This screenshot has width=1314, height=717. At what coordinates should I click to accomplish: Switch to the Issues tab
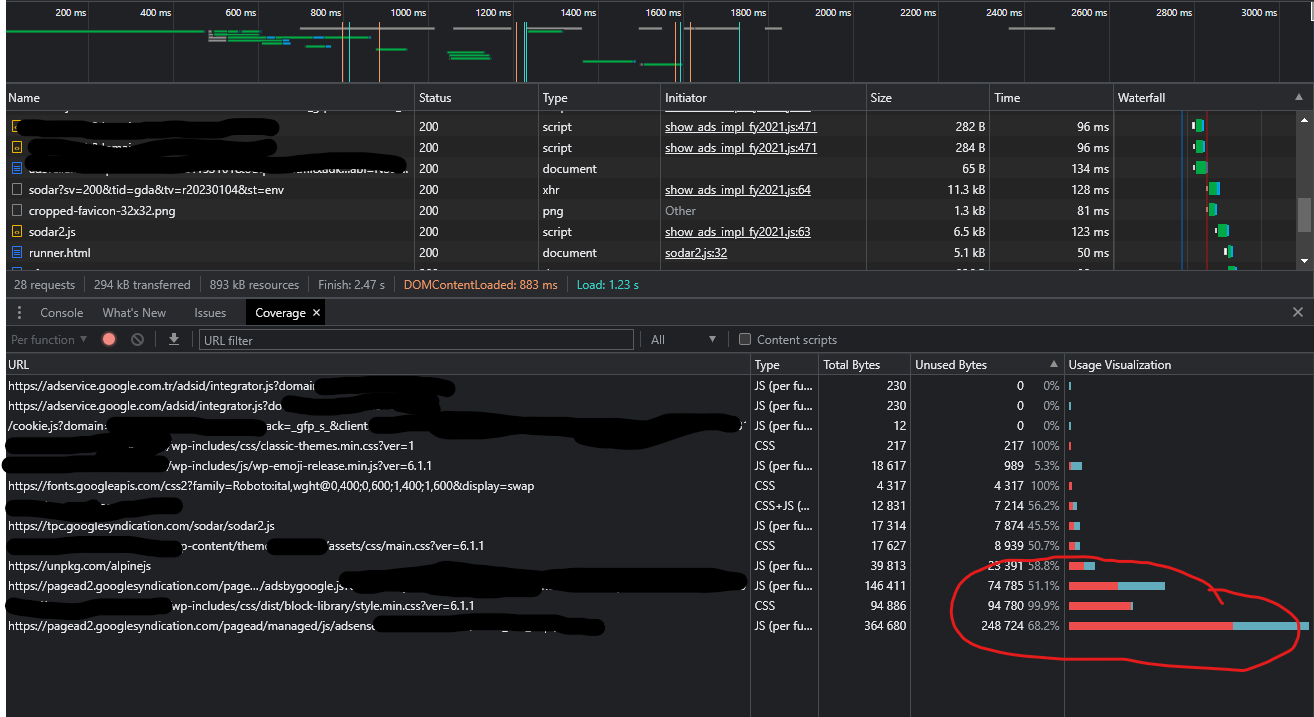pos(210,313)
